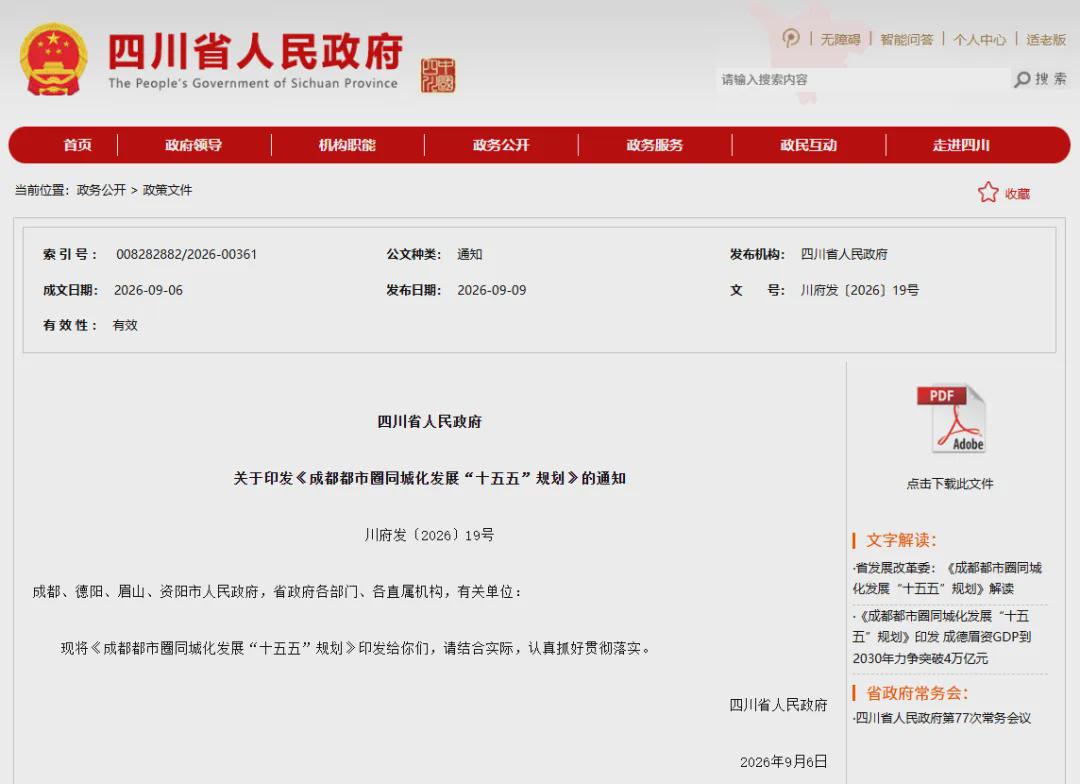The image size is (1080, 784).
Task: Open the 首页 menu item
Action: [x=78, y=145]
